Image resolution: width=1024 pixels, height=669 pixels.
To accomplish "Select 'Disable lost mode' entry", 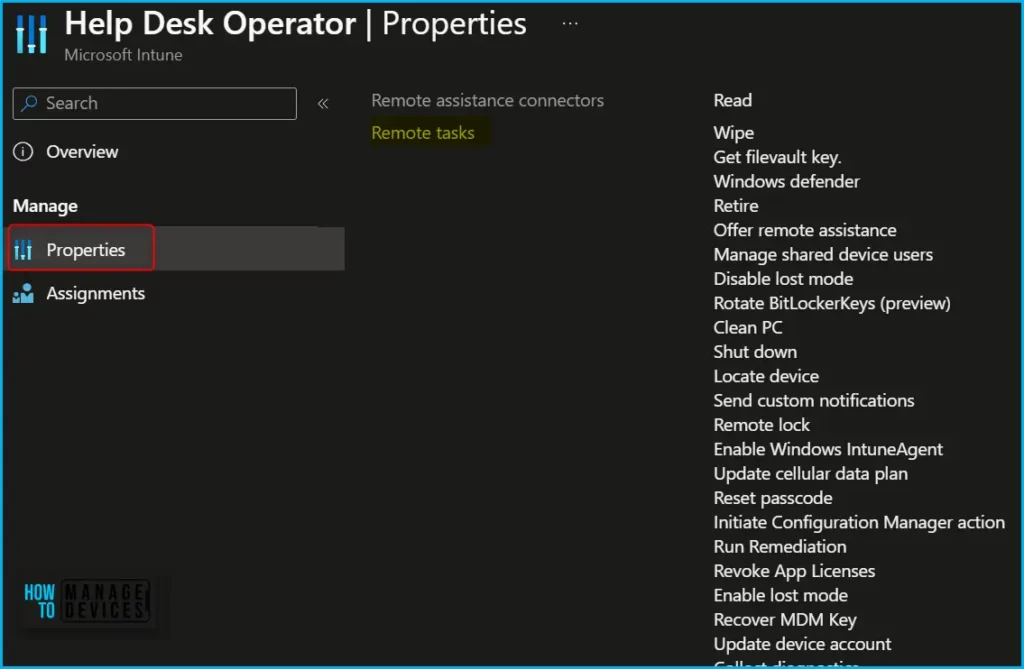I will click(783, 279).
